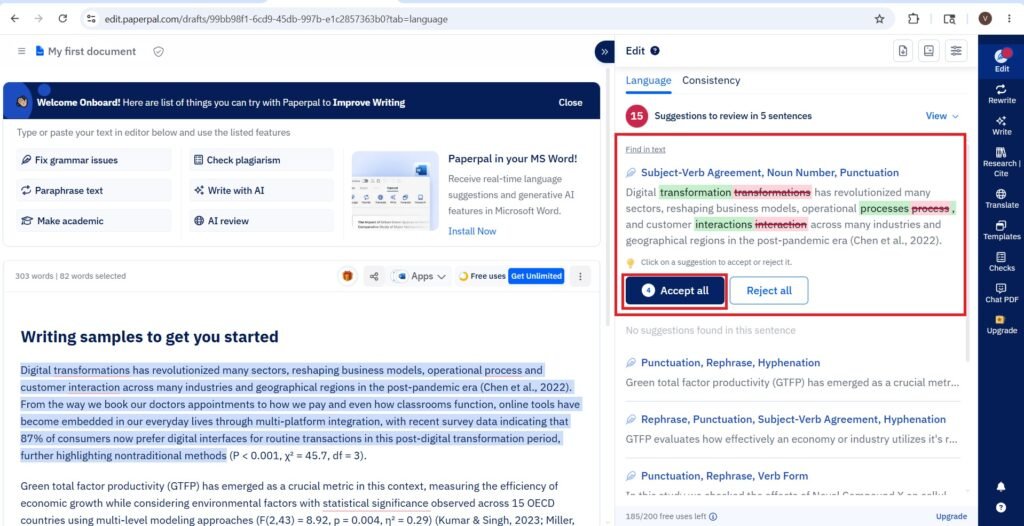This screenshot has height=526, width=1024.
Task: Click Write with AI option
Action: 261,191
